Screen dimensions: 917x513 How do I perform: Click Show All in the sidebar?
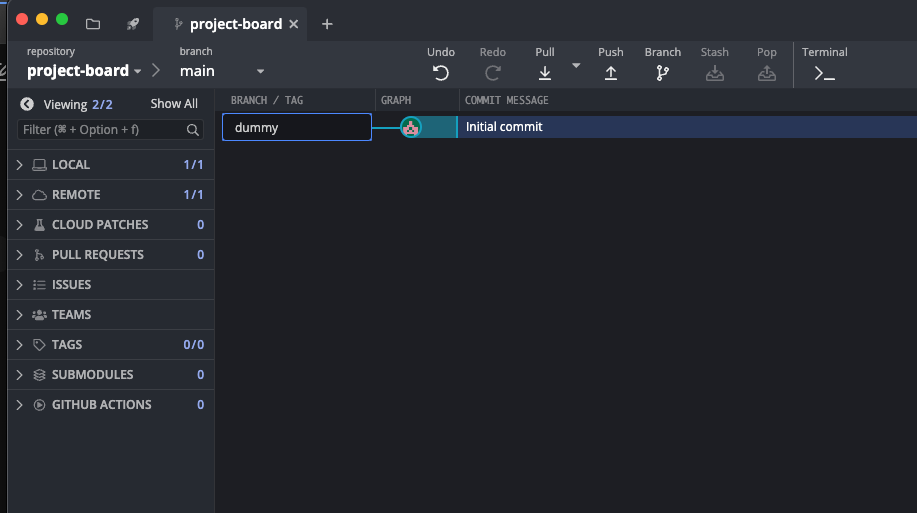point(174,104)
